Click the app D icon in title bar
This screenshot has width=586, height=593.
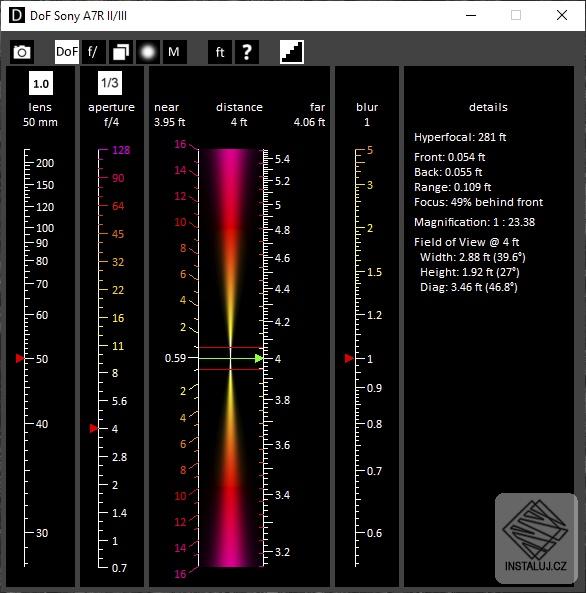pyautogui.click(x=17, y=16)
